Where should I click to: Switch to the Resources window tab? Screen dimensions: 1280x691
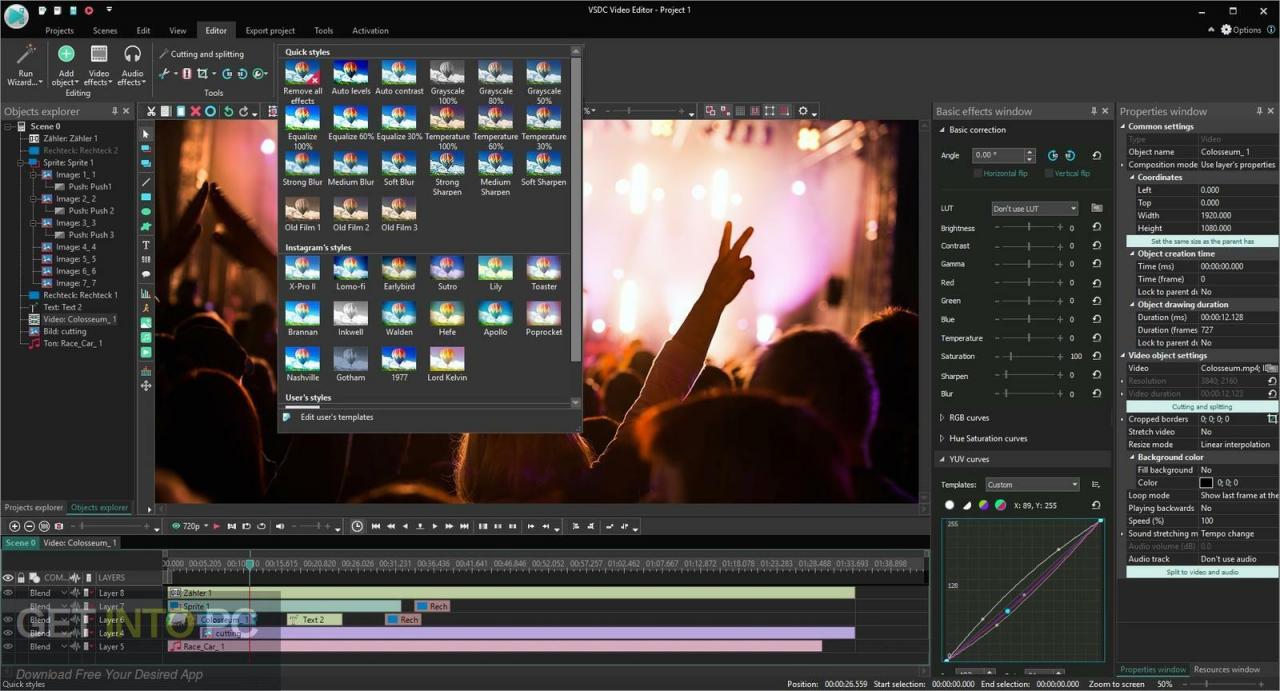(x=1226, y=669)
